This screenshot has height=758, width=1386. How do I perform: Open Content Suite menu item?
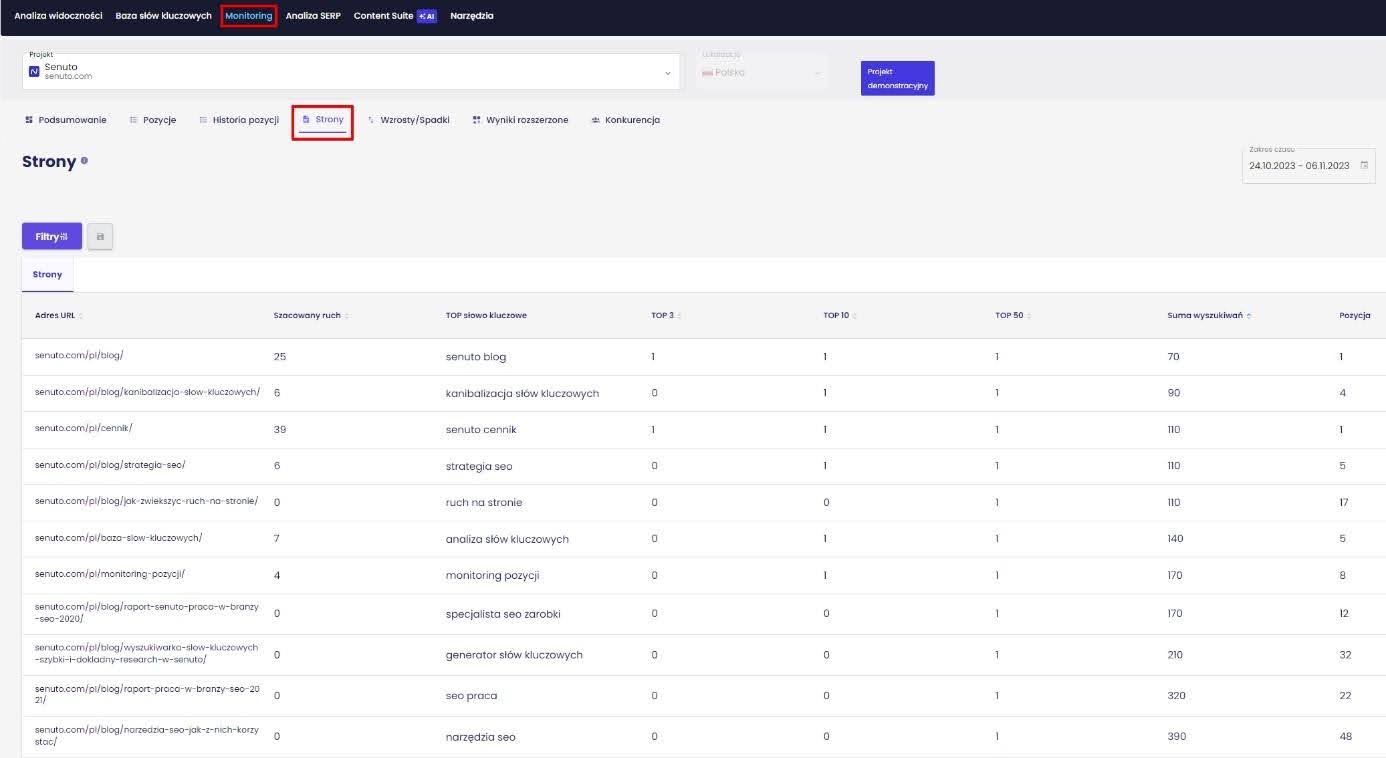pyautogui.click(x=383, y=16)
